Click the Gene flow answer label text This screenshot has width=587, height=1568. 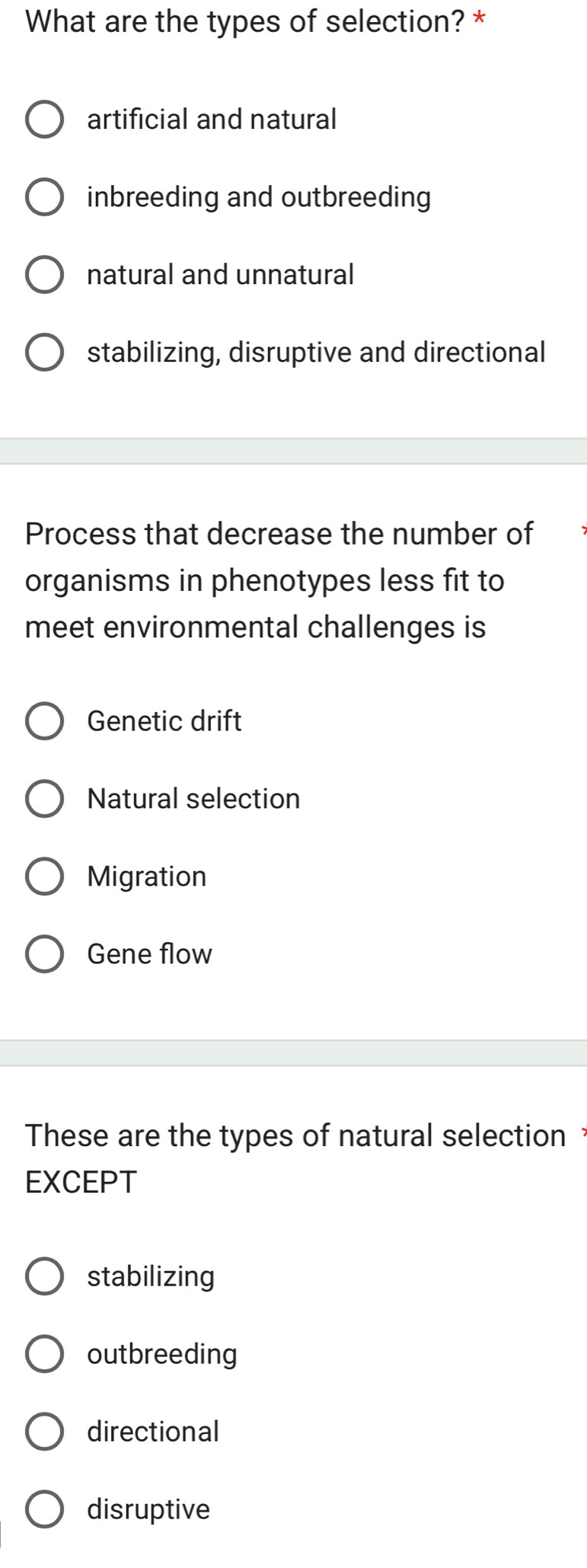pyautogui.click(x=148, y=953)
